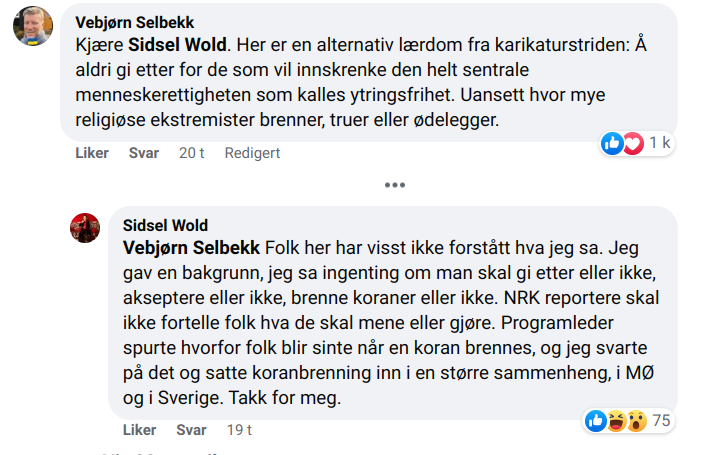The height and width of the screenshot is (455, 717).
Task: Open the 20 t timestamp link
Action: tap(192, 153)
